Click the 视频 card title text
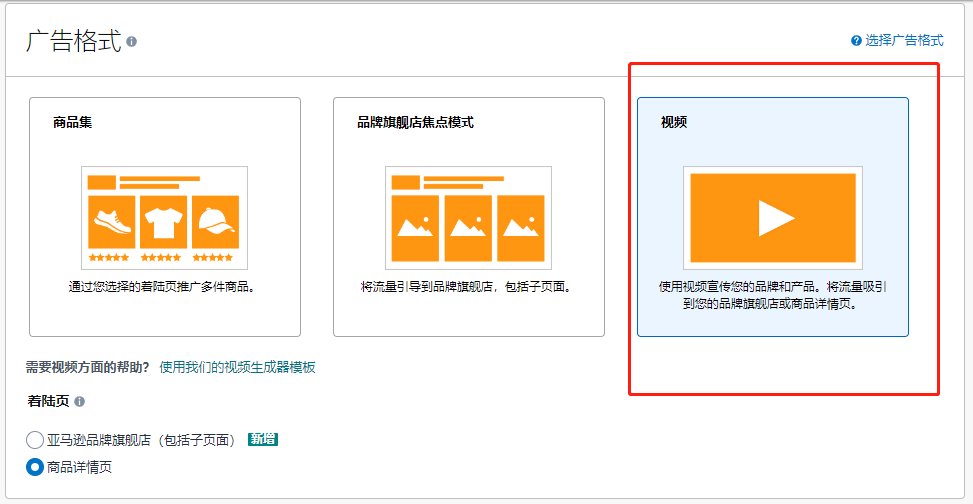The height and width of the screenshot is (504, 973). pyautogui.click(x=674, y=123)
